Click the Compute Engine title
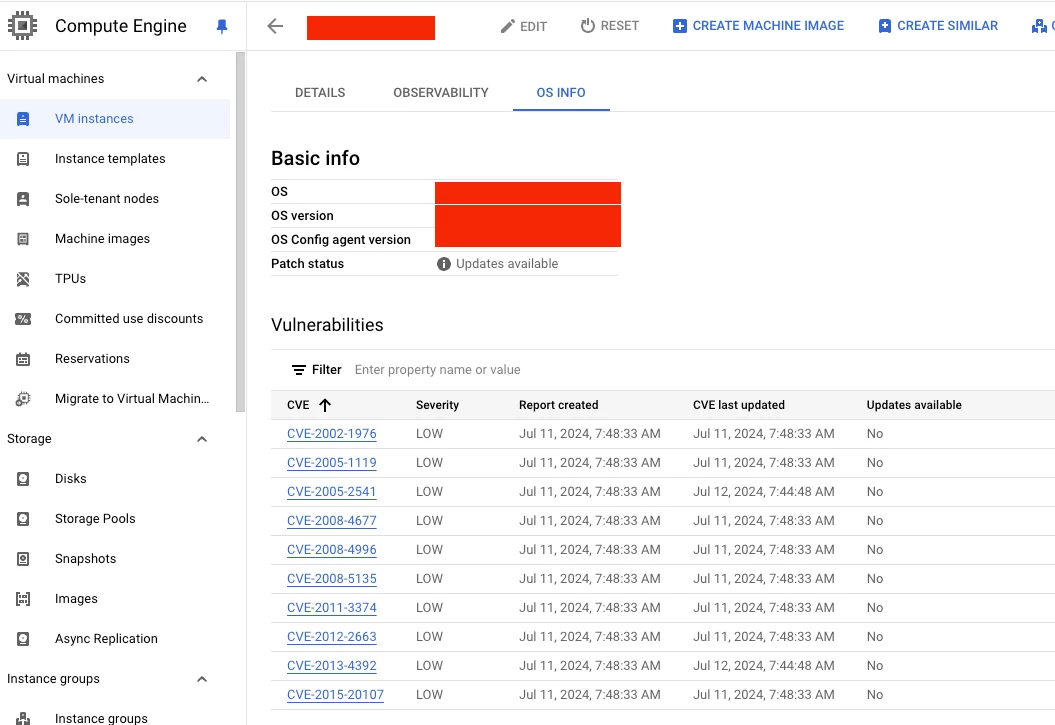 pos(121,26)
